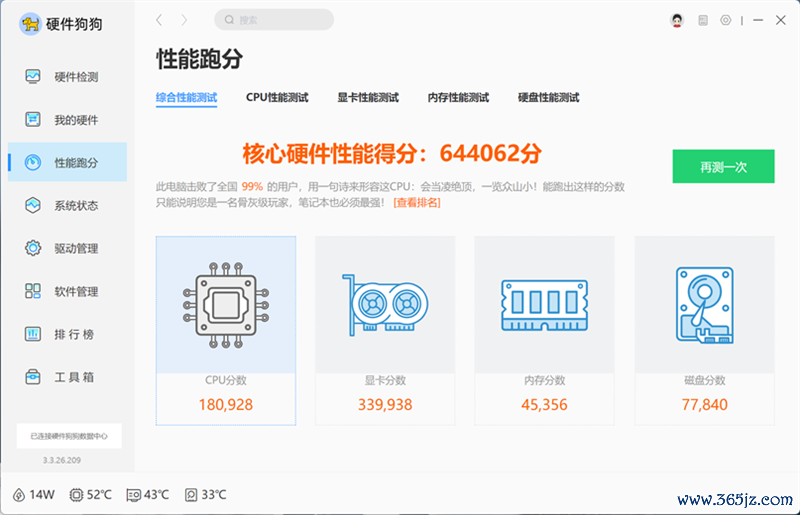Viewport: 800px width, 515px height.
Task: Switch to 综合性能测试 tab
Action: point(186,97)
